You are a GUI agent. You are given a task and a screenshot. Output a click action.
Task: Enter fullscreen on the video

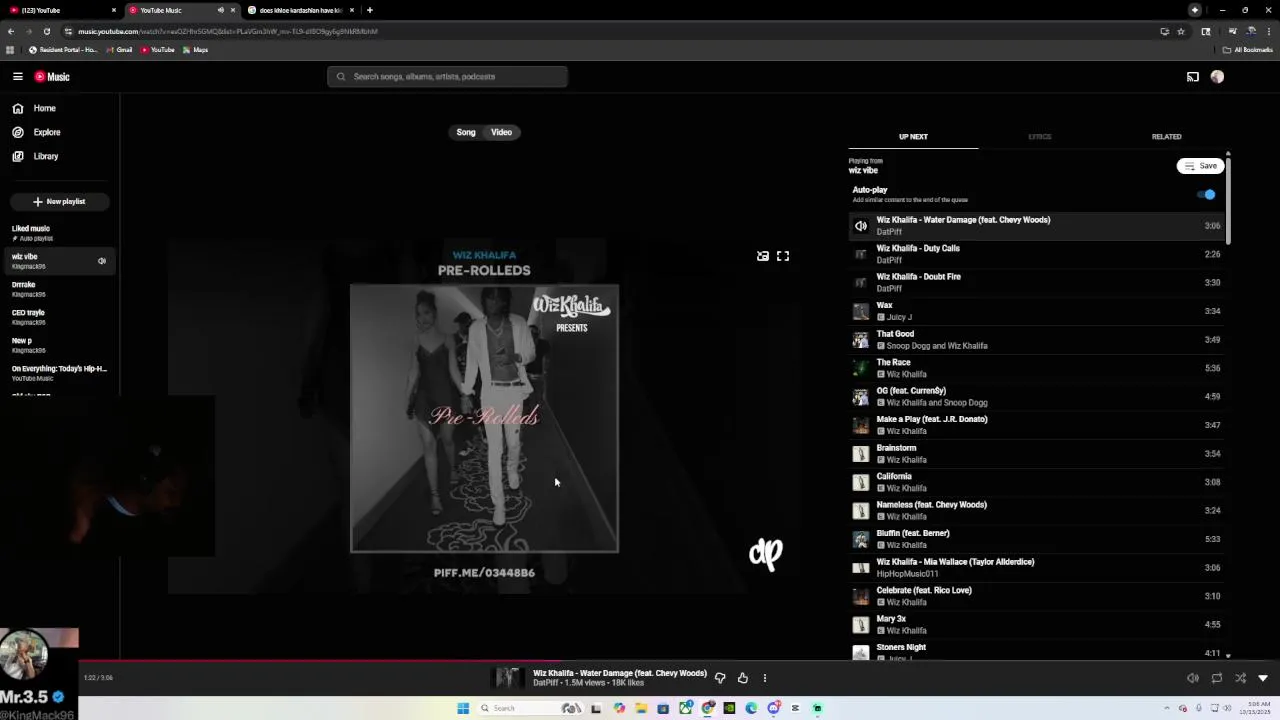tap(783, 256)
